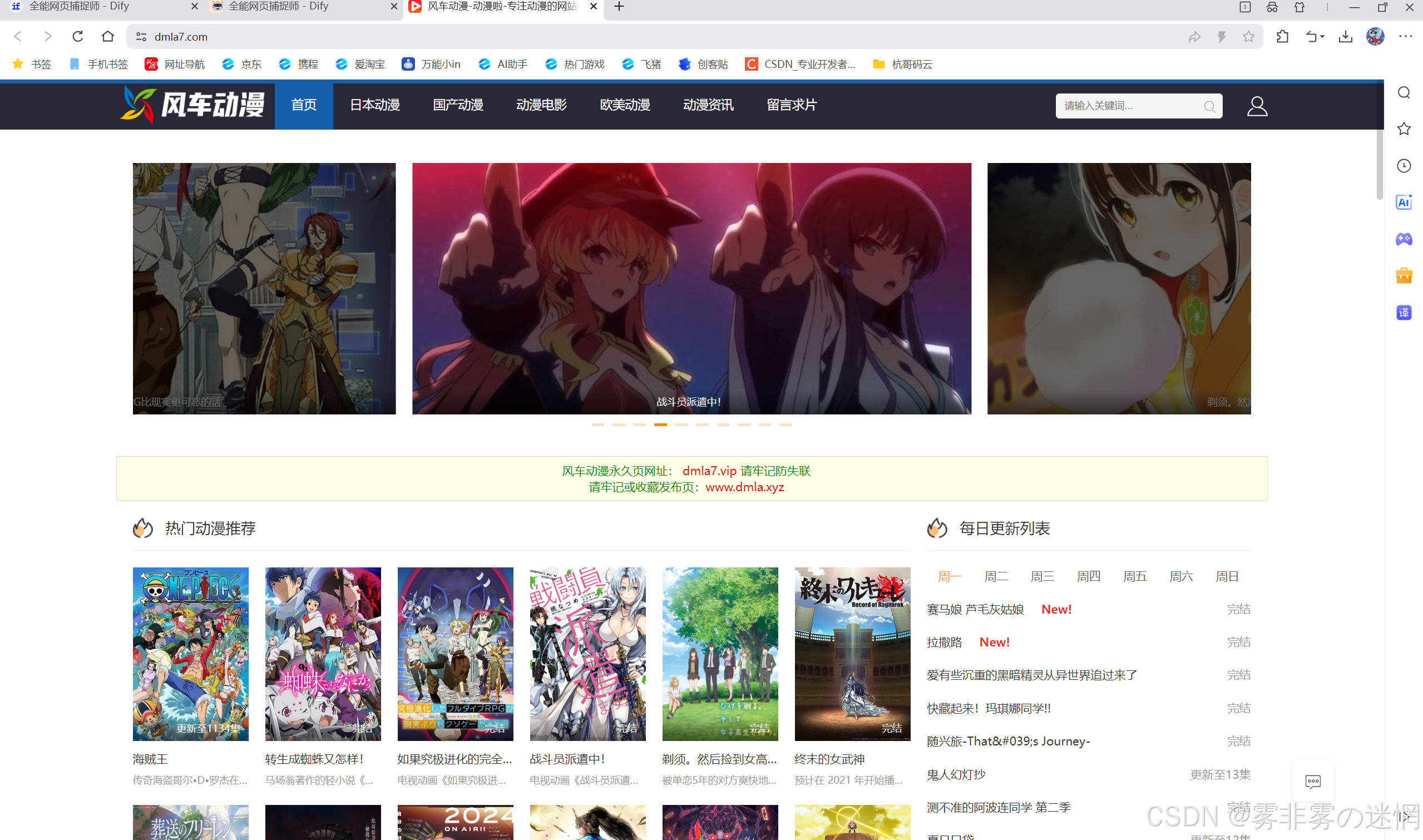The image size is (1423, 840).
Task: Select 首页 in site navigation
Action: click(304, 105)
